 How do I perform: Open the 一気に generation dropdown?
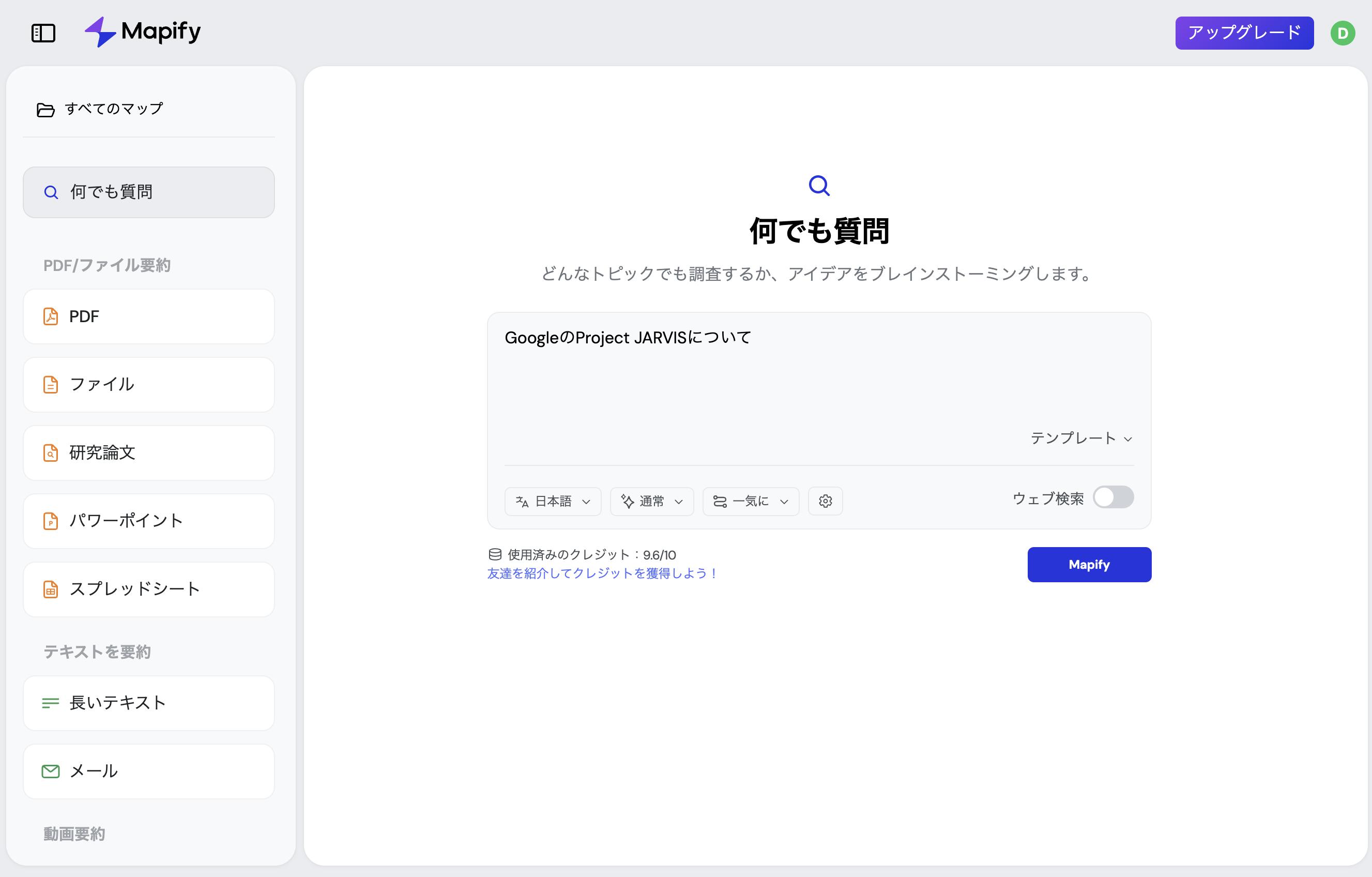[751, 502]
